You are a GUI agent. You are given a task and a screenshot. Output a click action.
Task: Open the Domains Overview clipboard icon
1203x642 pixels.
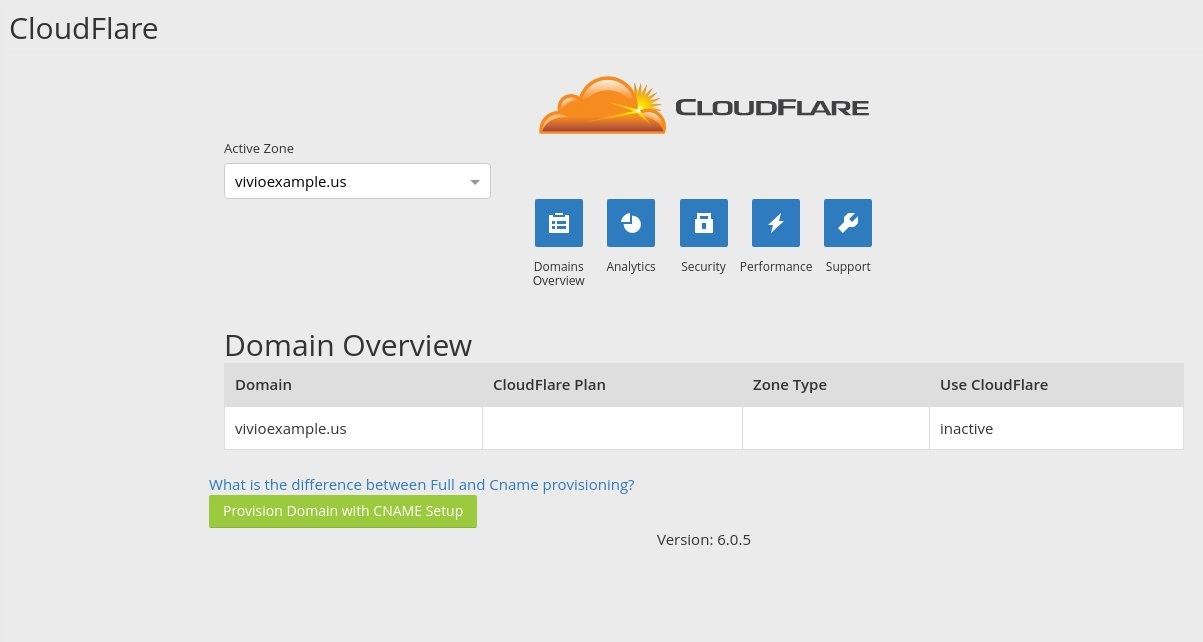tap(558, 223)
